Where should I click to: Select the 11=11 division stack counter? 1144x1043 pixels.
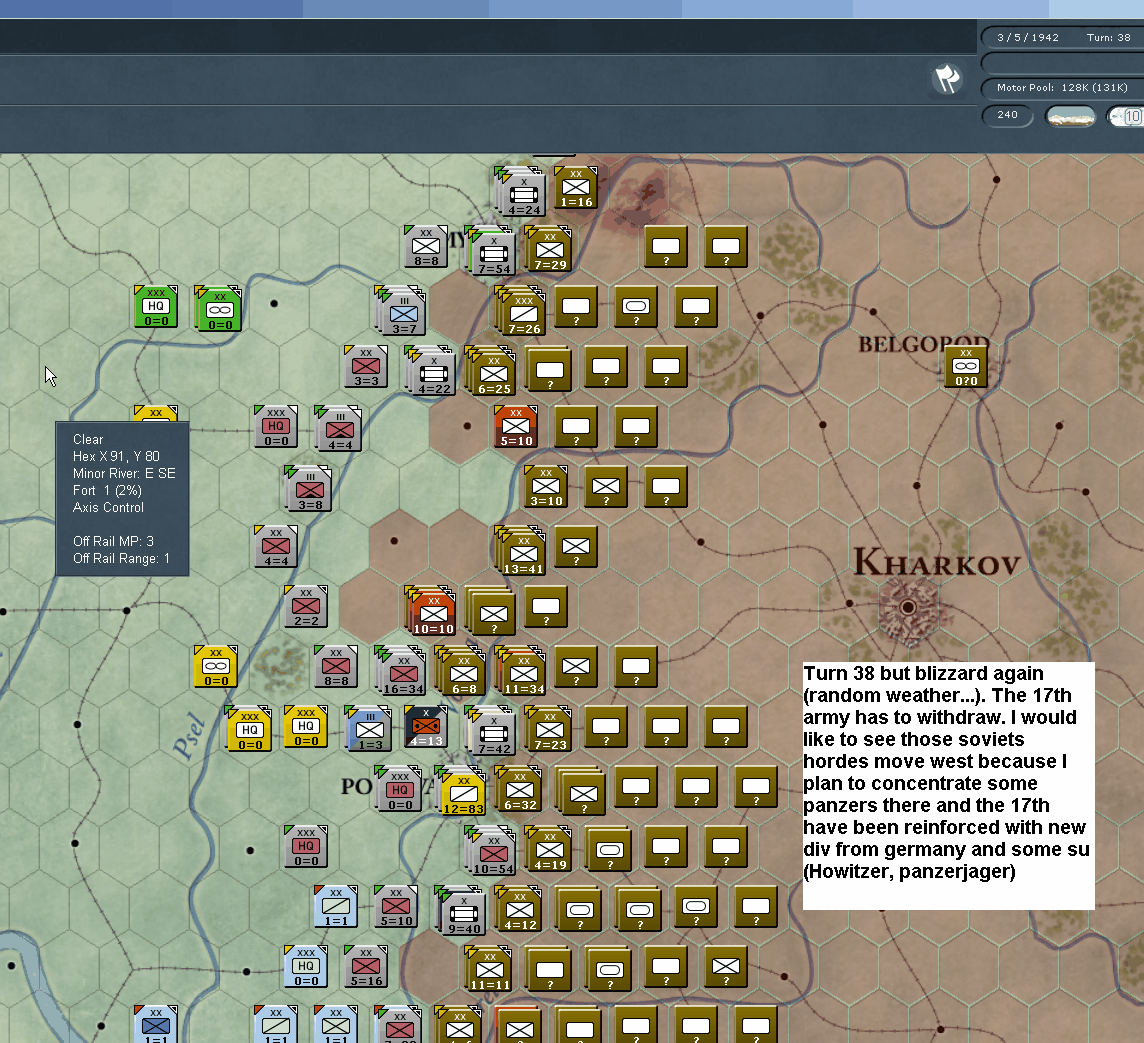point(488,968)
